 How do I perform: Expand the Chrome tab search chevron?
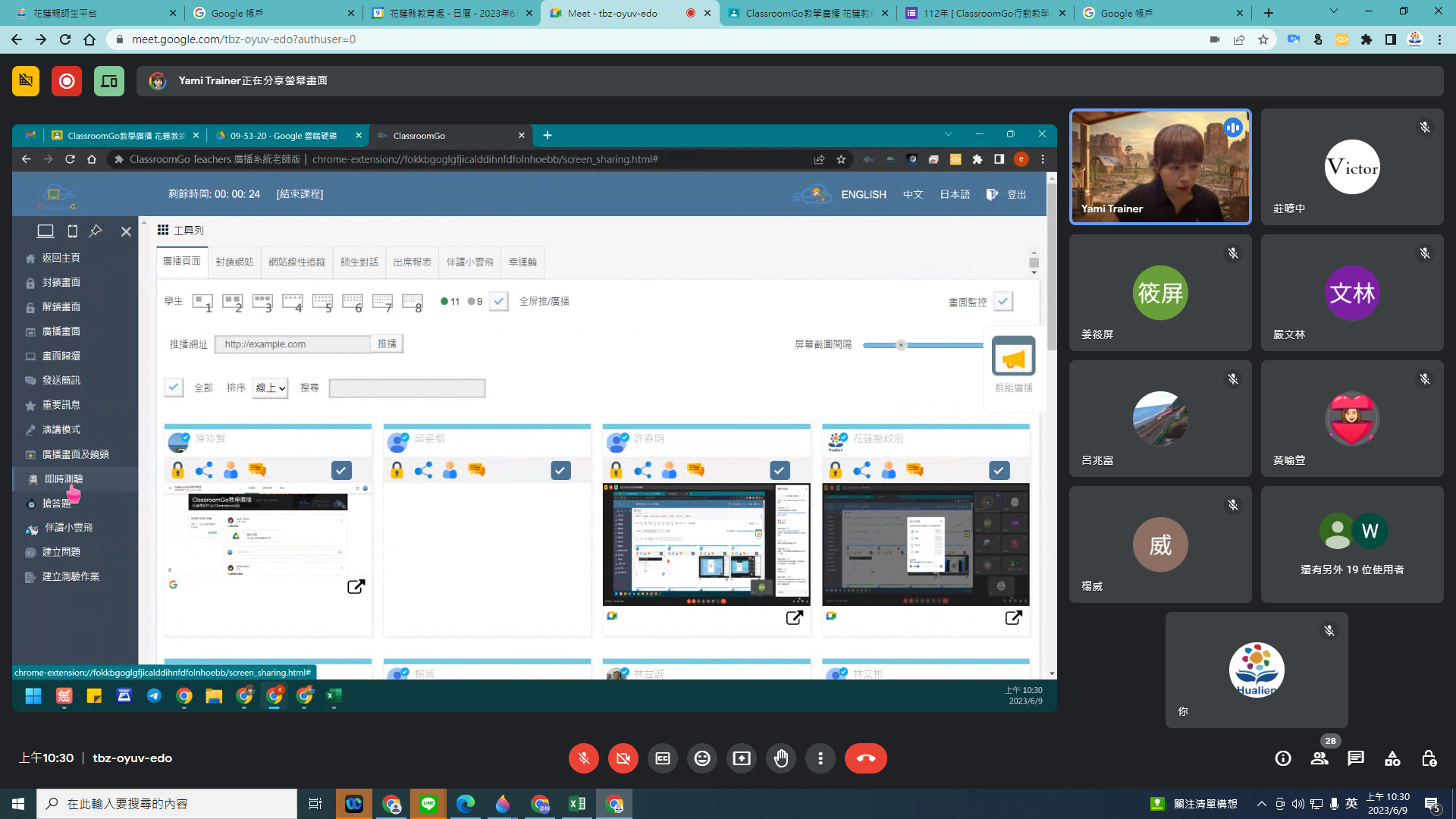pyautogui.click(x=1333, y=11)
